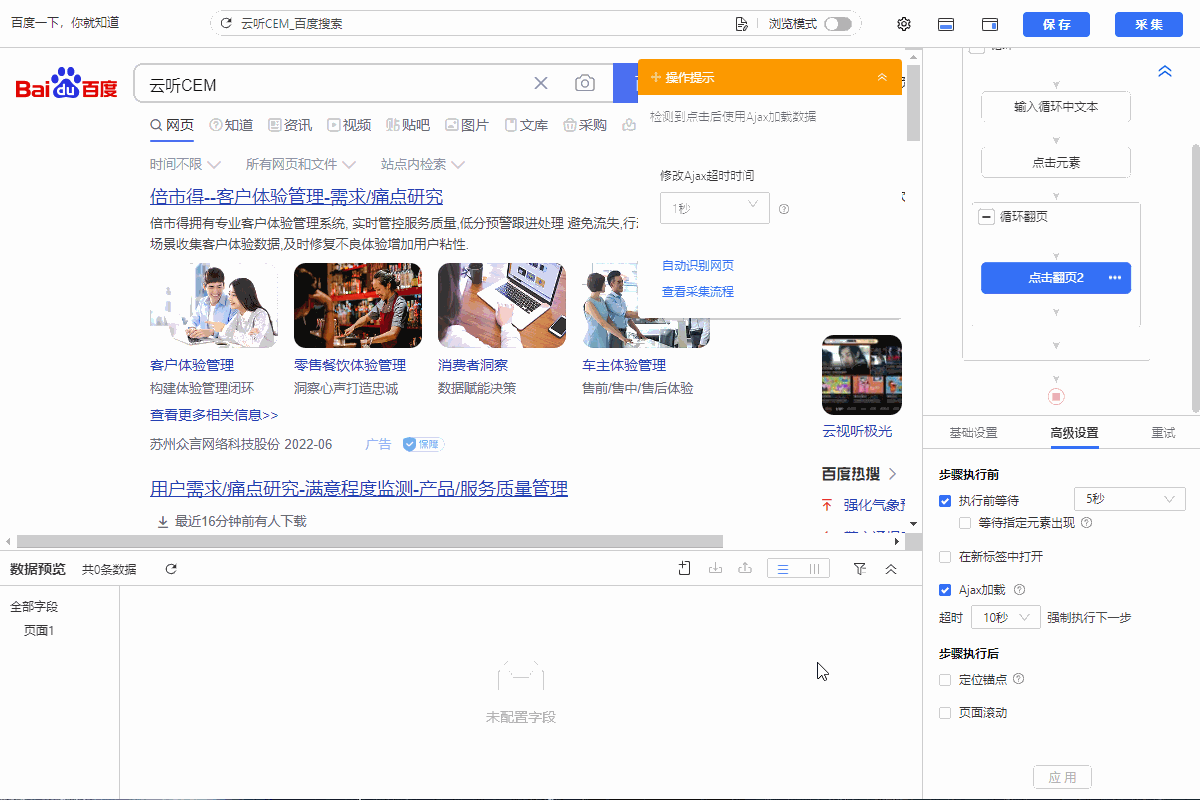Click the edit-URL document icon in address bar

pos(741,24)
